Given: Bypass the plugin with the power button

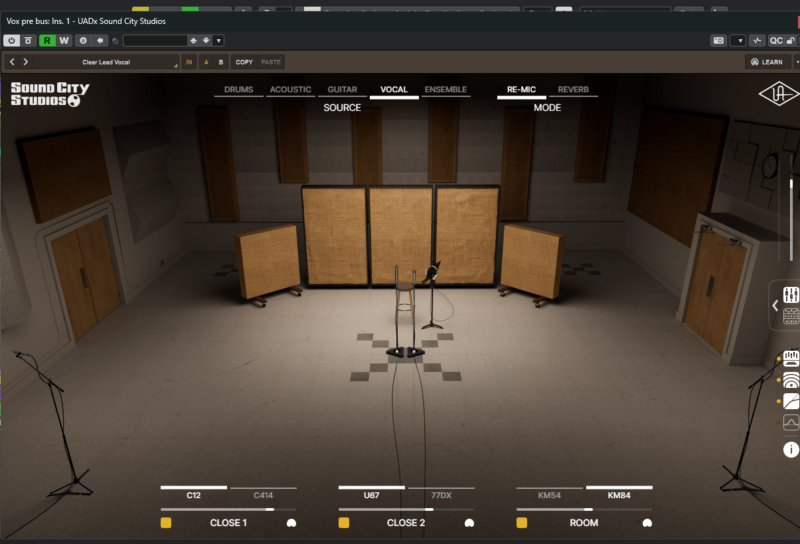Looking at the screenshot, I should pos(11,40).
